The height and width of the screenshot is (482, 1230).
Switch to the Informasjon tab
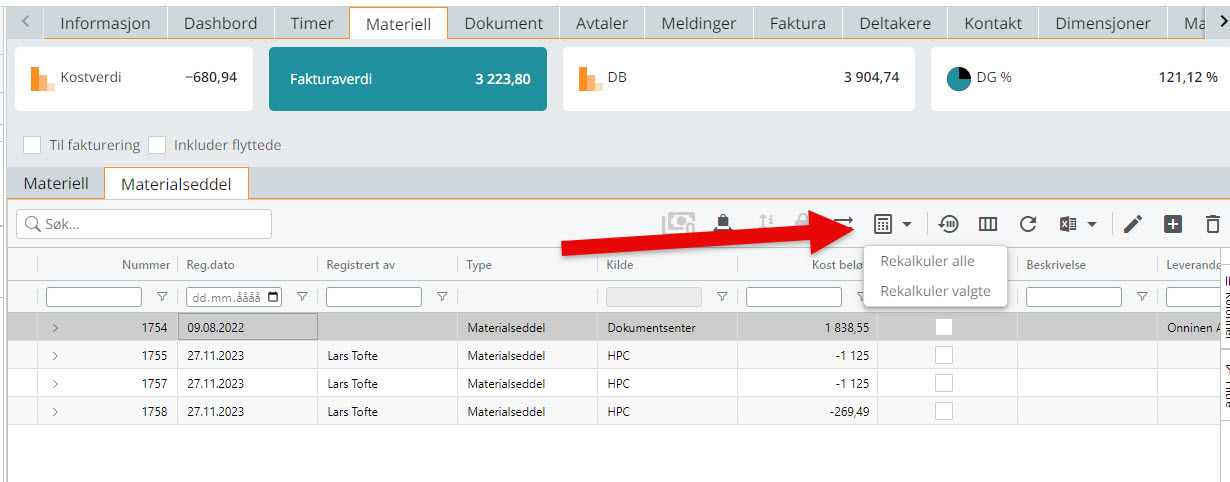(104, 23)
